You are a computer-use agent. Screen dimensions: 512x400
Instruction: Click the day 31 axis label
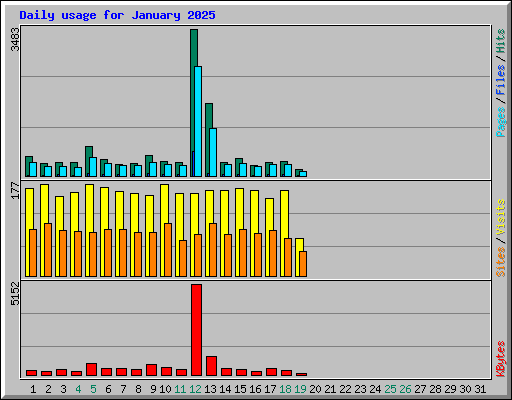coord(480,389)
